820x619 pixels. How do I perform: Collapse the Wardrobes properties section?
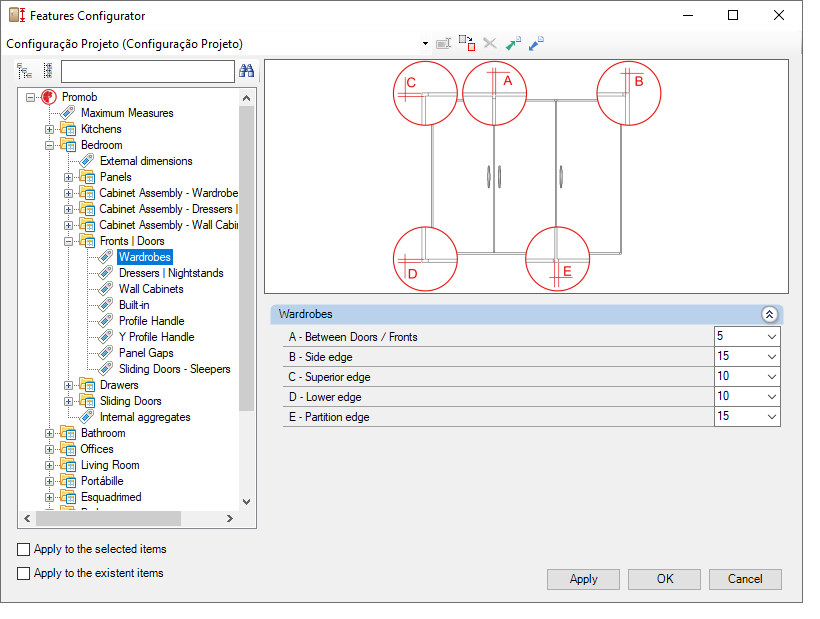[769, 314]
